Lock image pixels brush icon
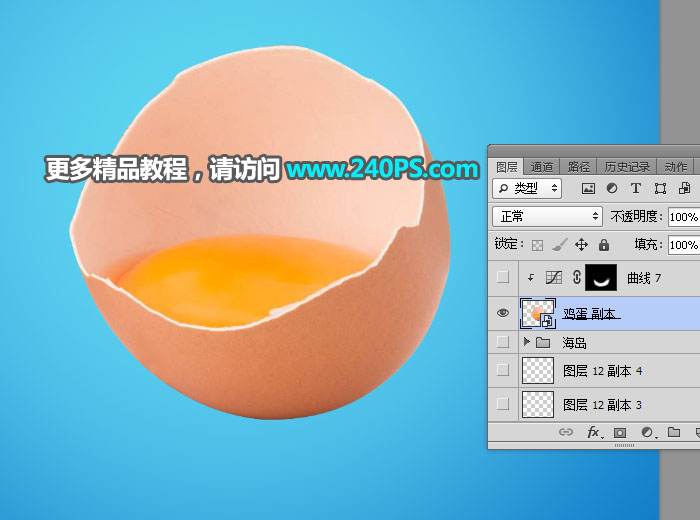The width and height of the screenshot is (700, 520). click(559, 245)
